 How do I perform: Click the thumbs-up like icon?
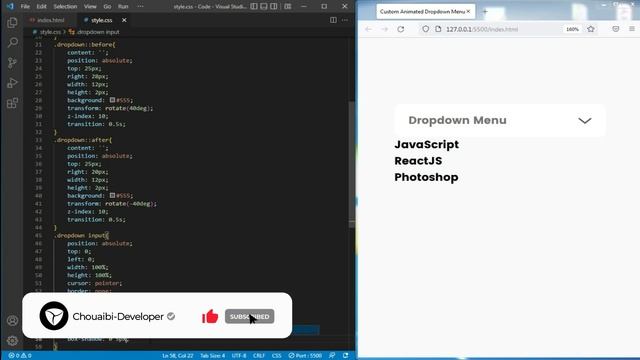[210, 316]
